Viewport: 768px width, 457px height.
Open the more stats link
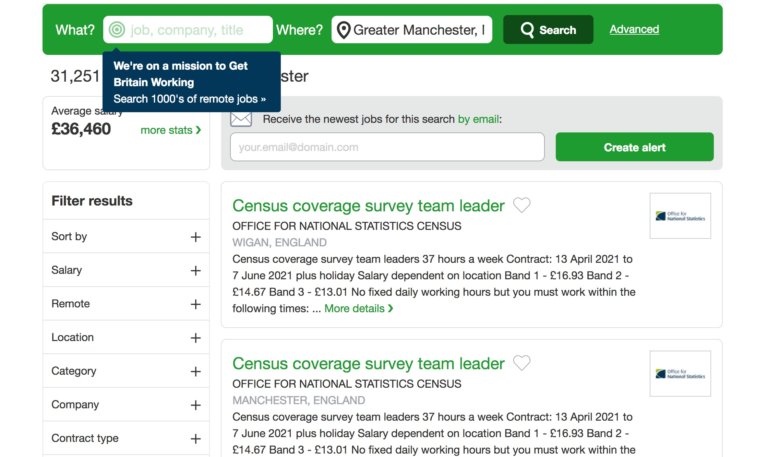(170, 130)
